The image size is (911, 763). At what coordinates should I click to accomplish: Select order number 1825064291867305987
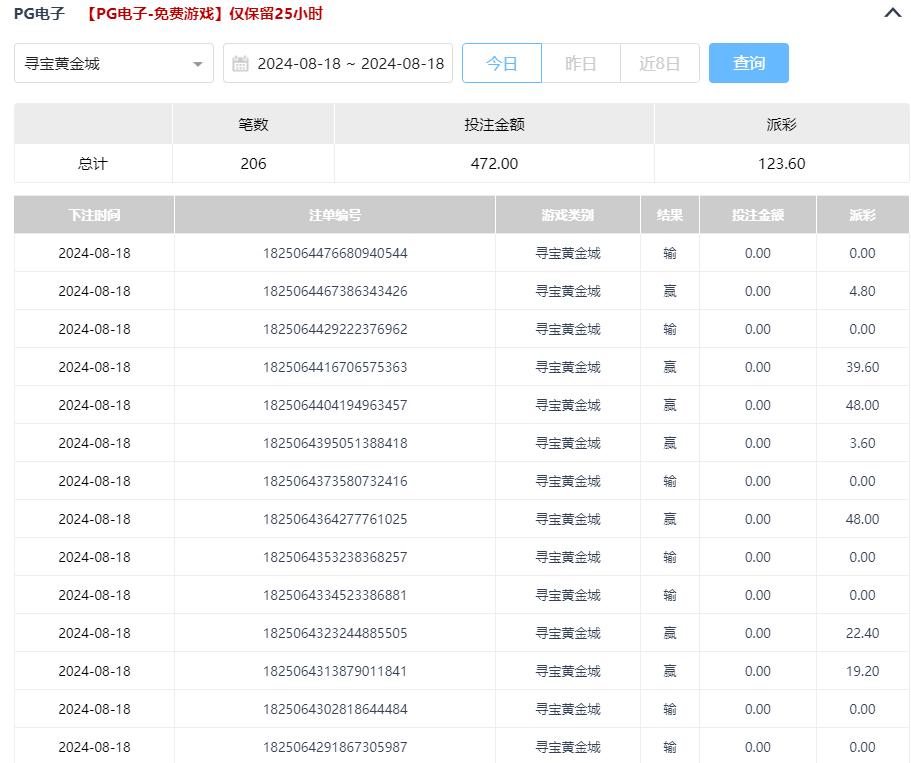coord(335,747)
